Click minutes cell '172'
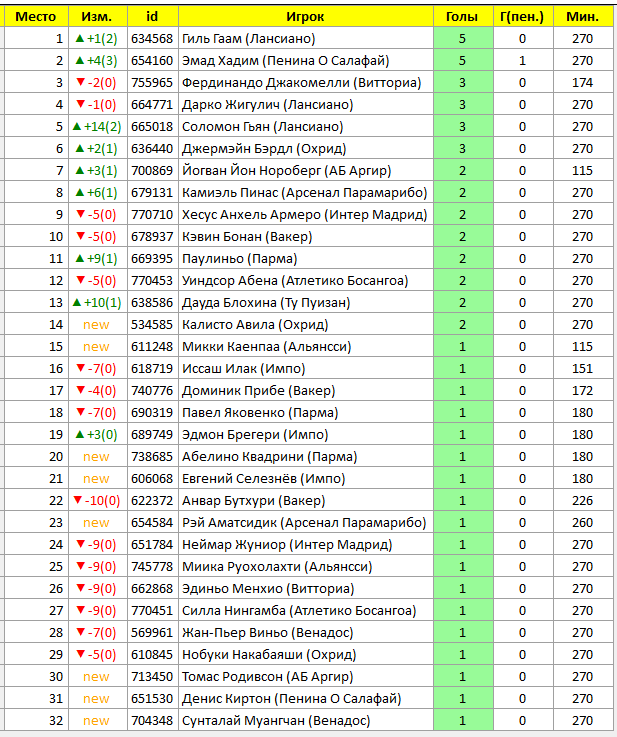Screen dimensions: 617x737 583,391
